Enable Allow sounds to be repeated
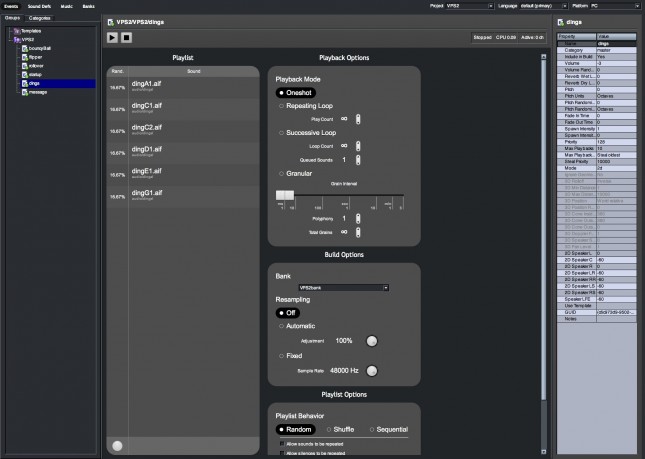Viewport: 645px width, 459px height. [281, 442]
